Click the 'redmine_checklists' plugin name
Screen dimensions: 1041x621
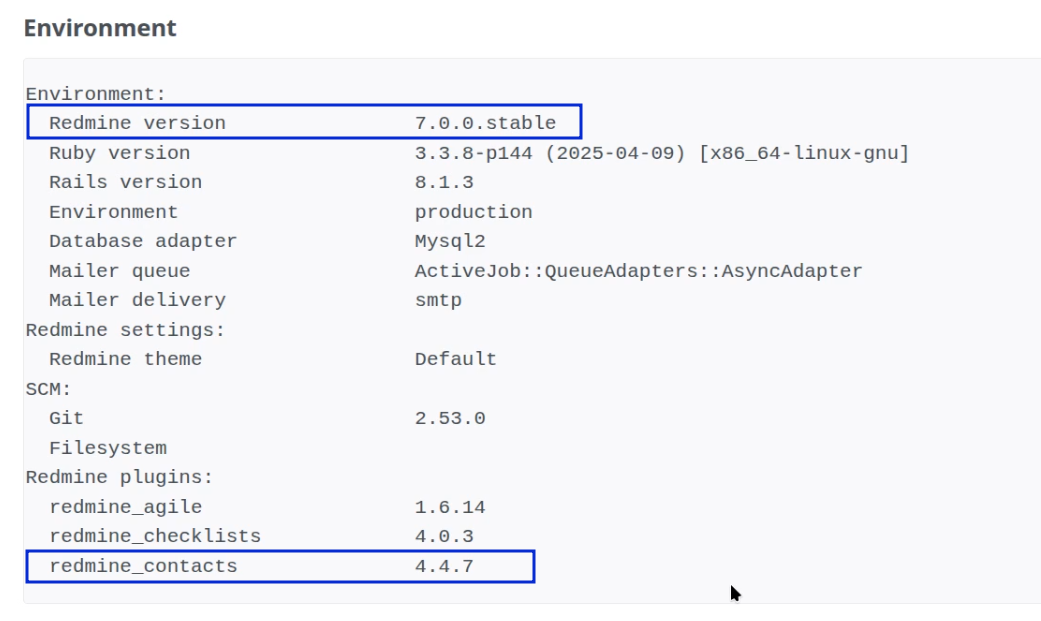pyautogui.click(x=155, y=537)
